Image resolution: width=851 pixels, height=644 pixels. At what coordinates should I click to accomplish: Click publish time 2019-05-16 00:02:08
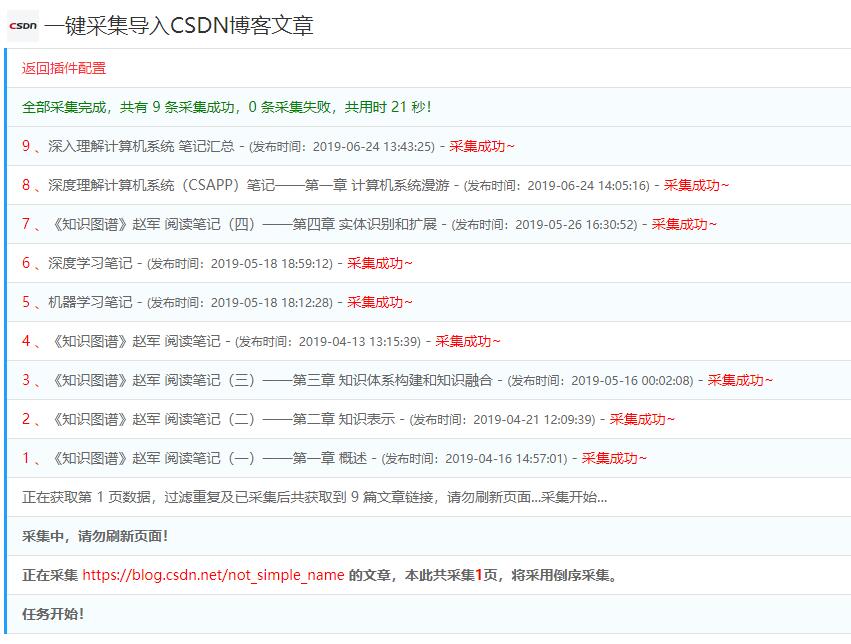630,381
